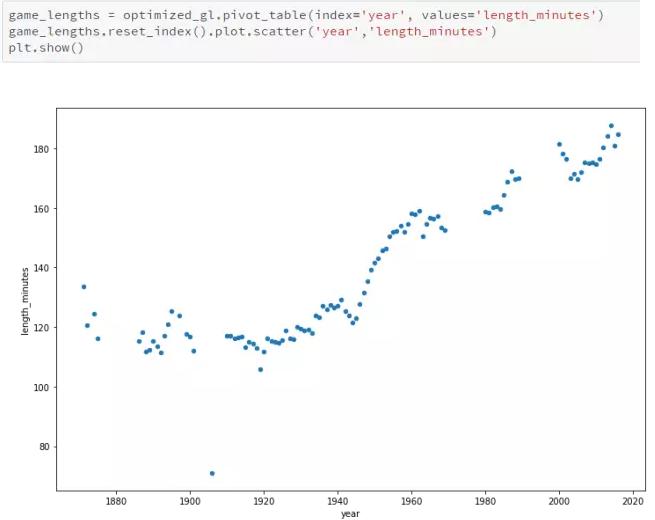Click the 80 y-axis tick label
Viewport: 655px width, 520px height.
click(x=44, y=447)
